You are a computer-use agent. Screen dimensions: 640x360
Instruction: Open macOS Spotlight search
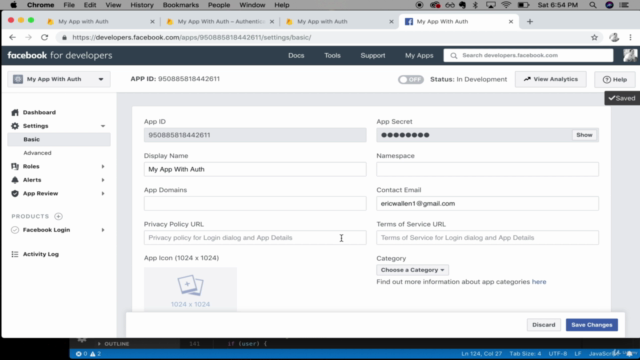[x=593, y=5]
